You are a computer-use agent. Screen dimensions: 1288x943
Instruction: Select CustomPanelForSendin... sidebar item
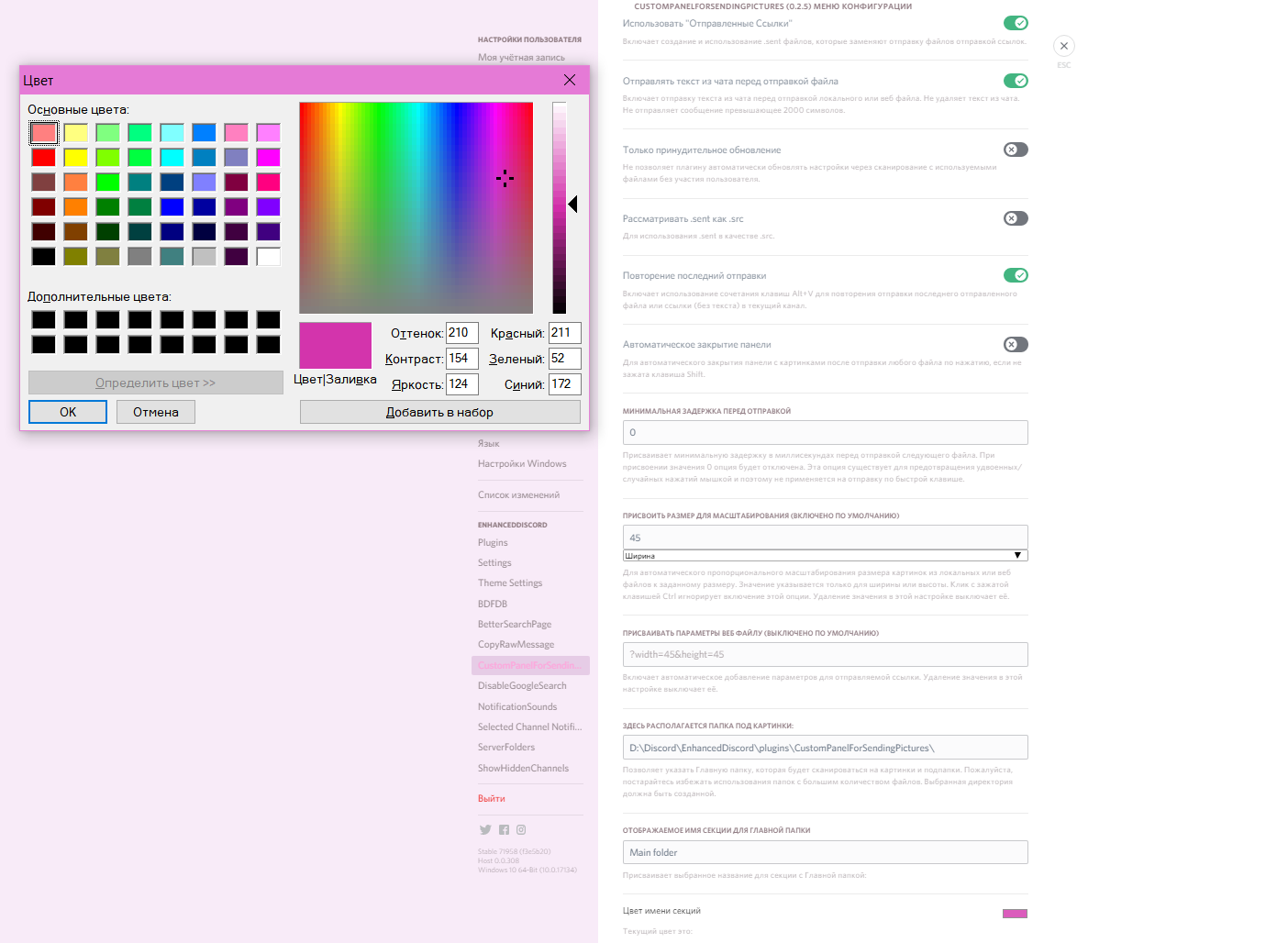[x=530, y=665]
